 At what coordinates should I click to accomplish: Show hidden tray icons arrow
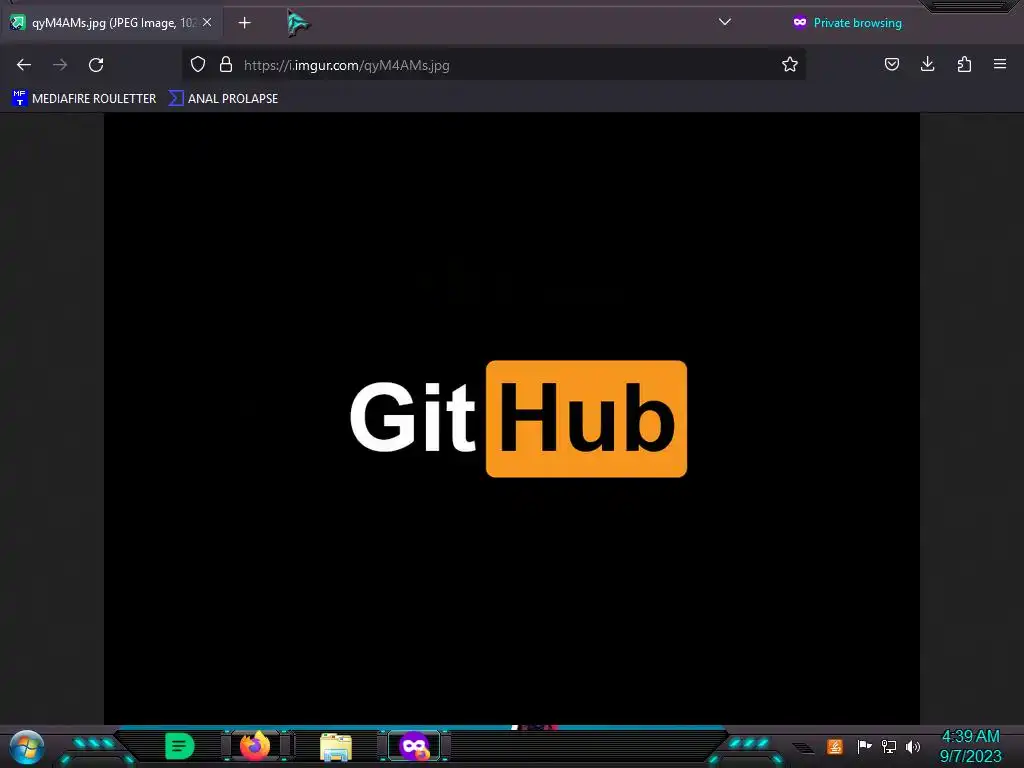(803, 747)
